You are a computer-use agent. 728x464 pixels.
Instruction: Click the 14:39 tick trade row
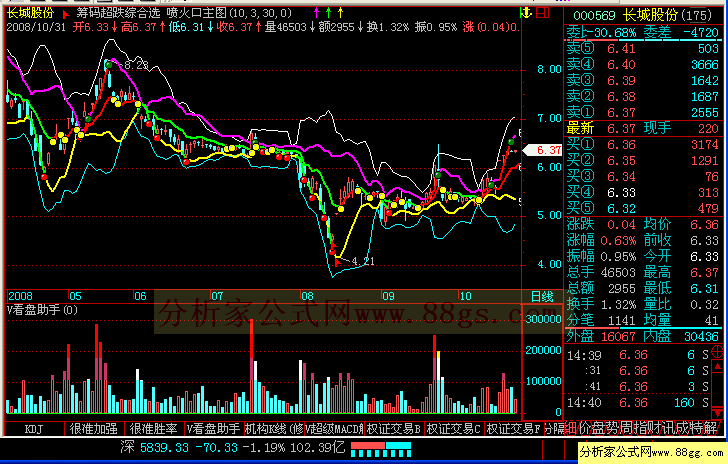(638, 355)
